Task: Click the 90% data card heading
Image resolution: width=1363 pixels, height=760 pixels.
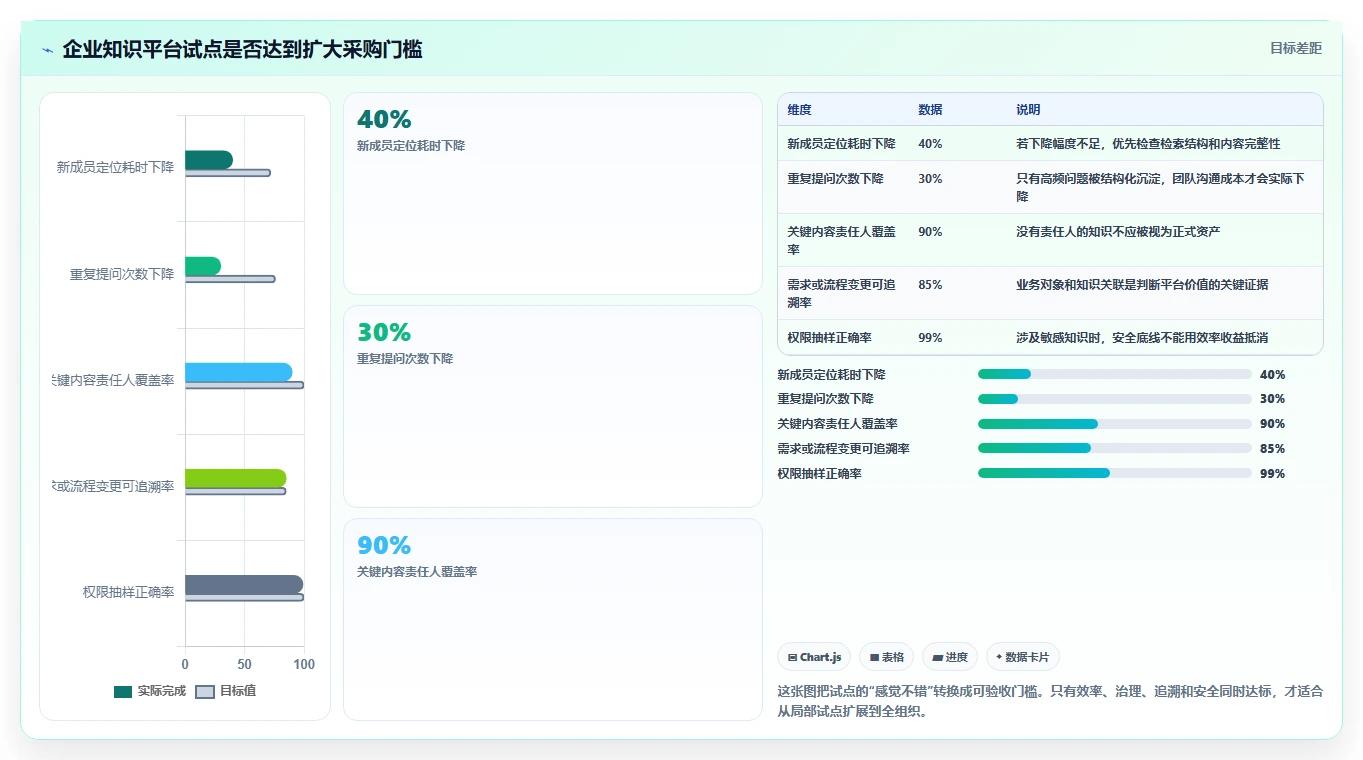Action: (x=384, y=546)
